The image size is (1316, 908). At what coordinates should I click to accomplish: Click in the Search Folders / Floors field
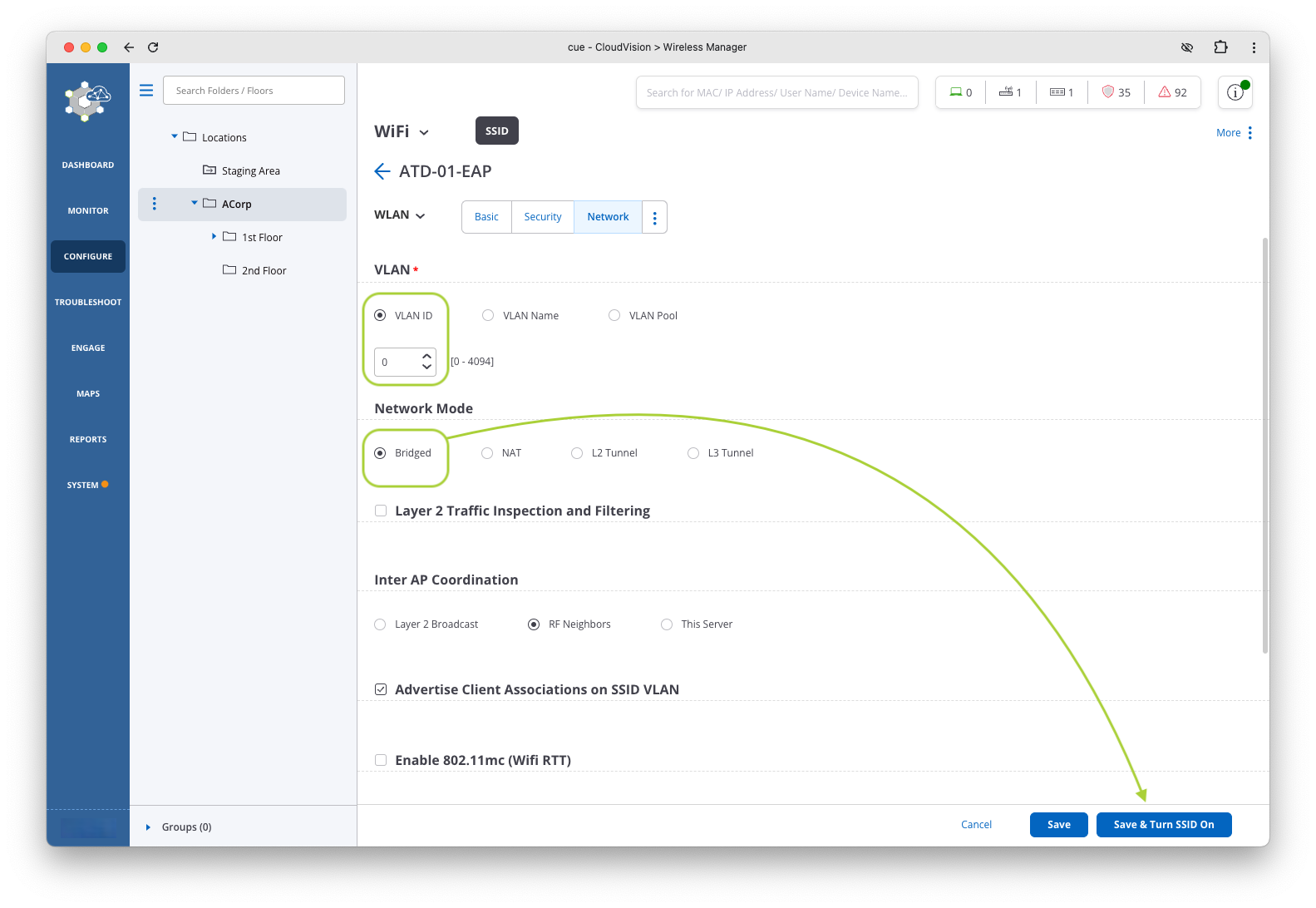(254, 91)
